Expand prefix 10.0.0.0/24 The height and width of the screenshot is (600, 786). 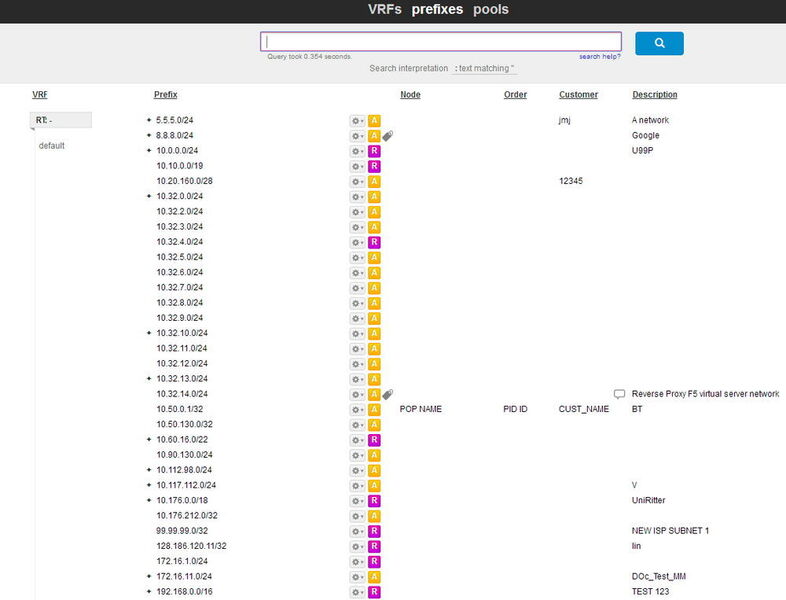point(149,150)
